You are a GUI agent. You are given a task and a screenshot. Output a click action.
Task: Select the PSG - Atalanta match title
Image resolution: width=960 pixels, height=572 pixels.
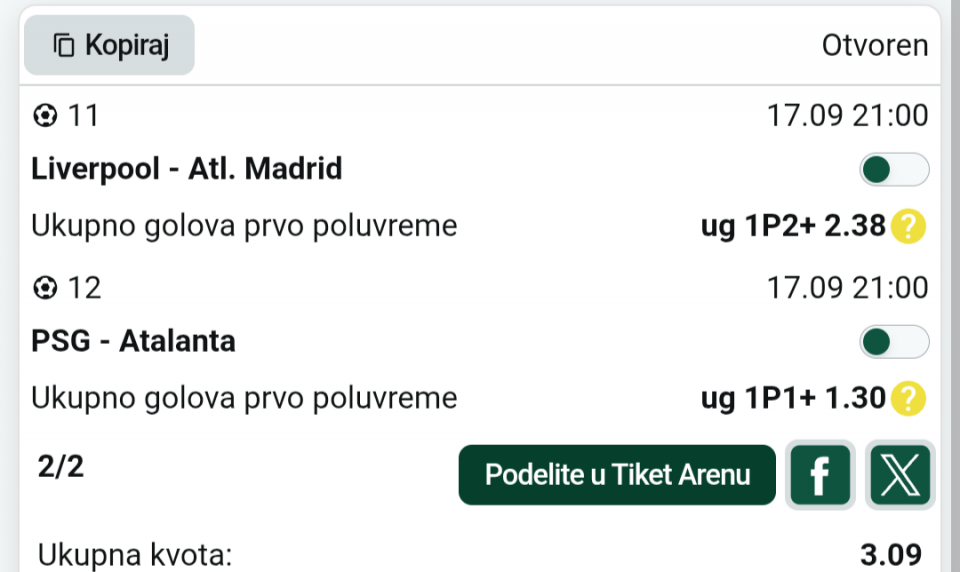133,341
